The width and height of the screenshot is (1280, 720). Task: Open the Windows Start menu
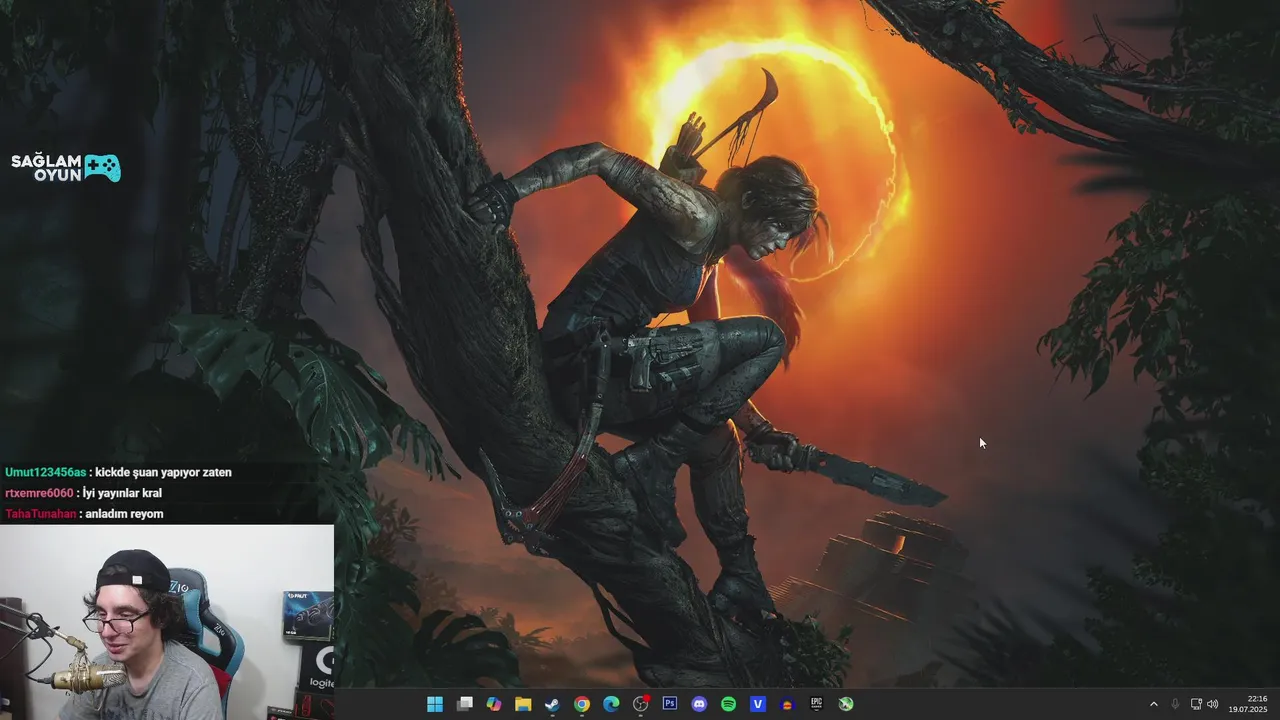[x=435, y=704]
